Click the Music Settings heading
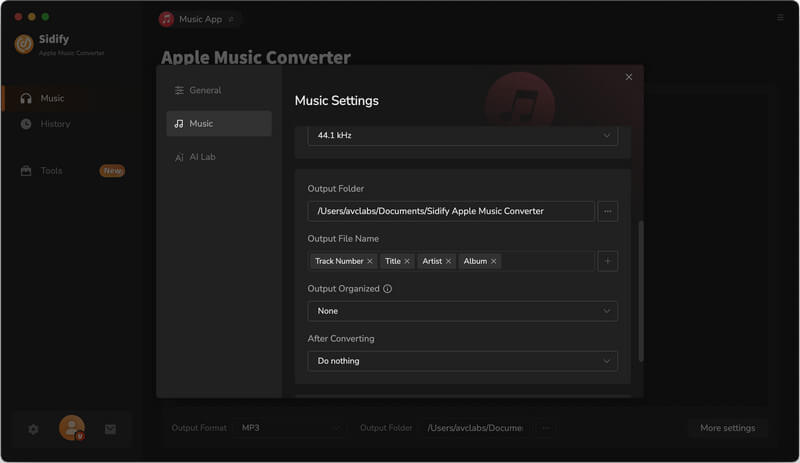 (x=337, y=101)
